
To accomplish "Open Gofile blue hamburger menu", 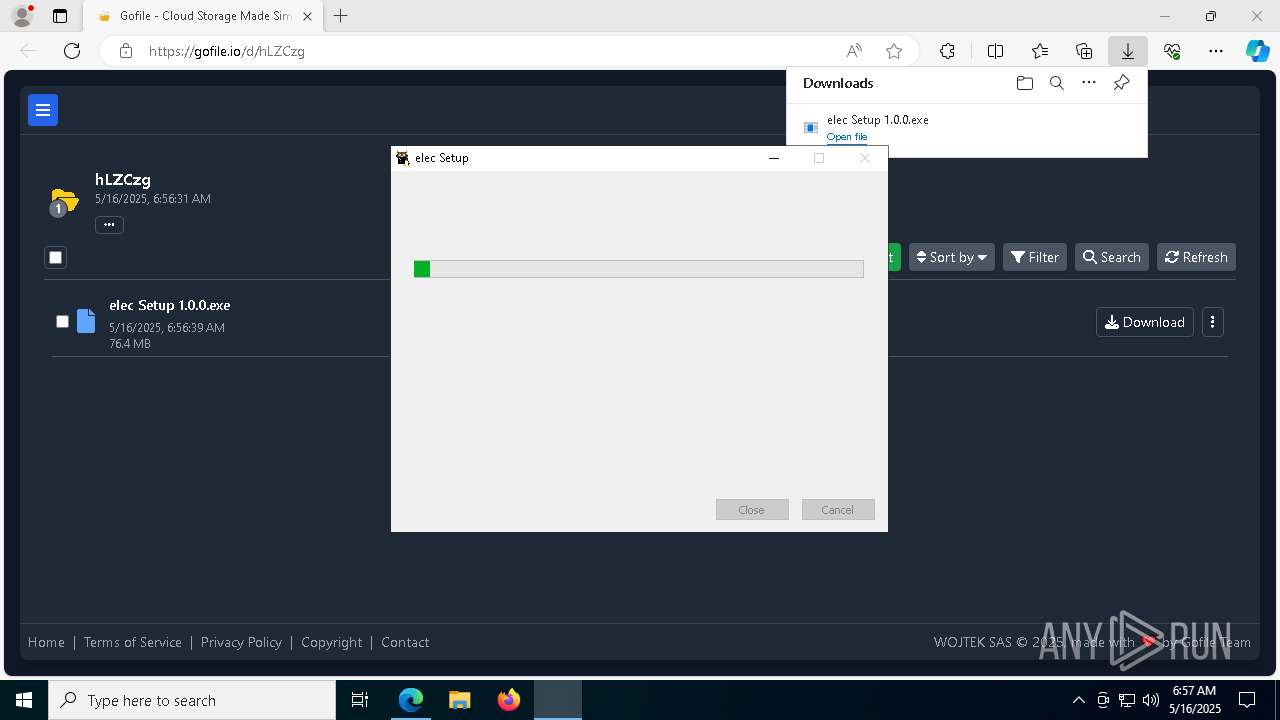I will (x=43, y=110).
